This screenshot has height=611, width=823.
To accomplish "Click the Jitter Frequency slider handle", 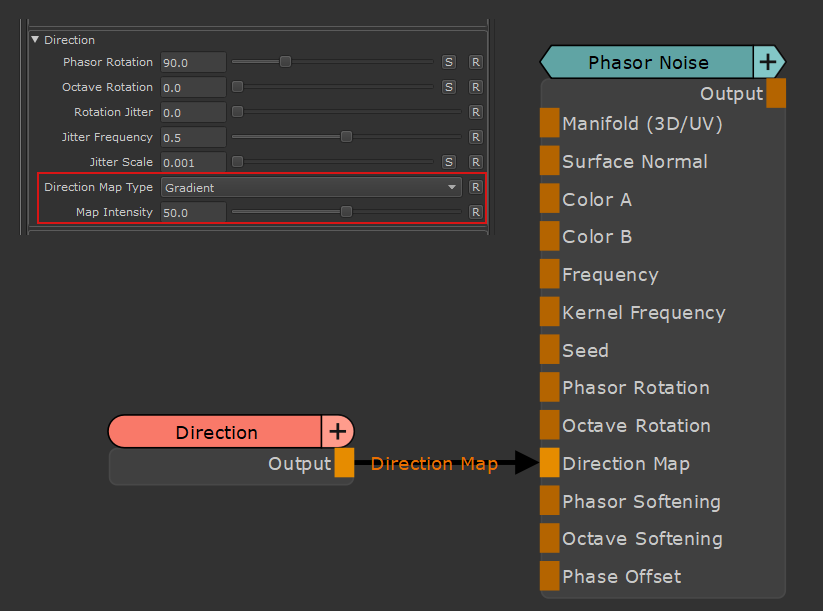I will tap(346, 137).
